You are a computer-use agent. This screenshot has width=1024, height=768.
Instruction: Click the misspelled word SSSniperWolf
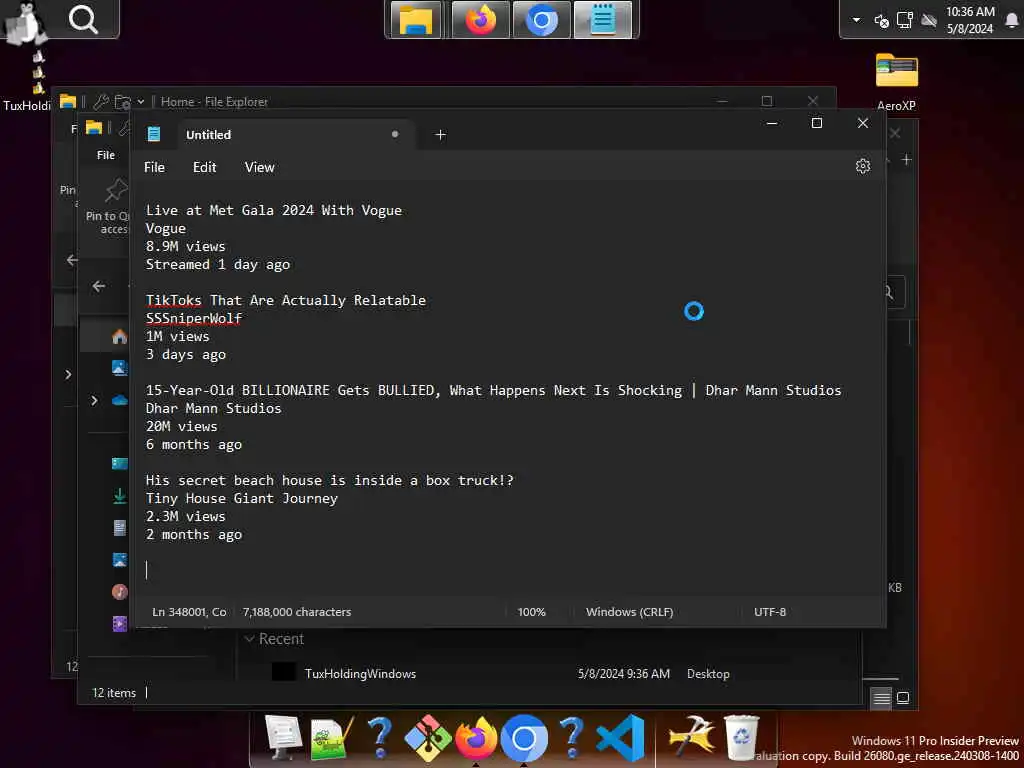(x=193, y=318)
